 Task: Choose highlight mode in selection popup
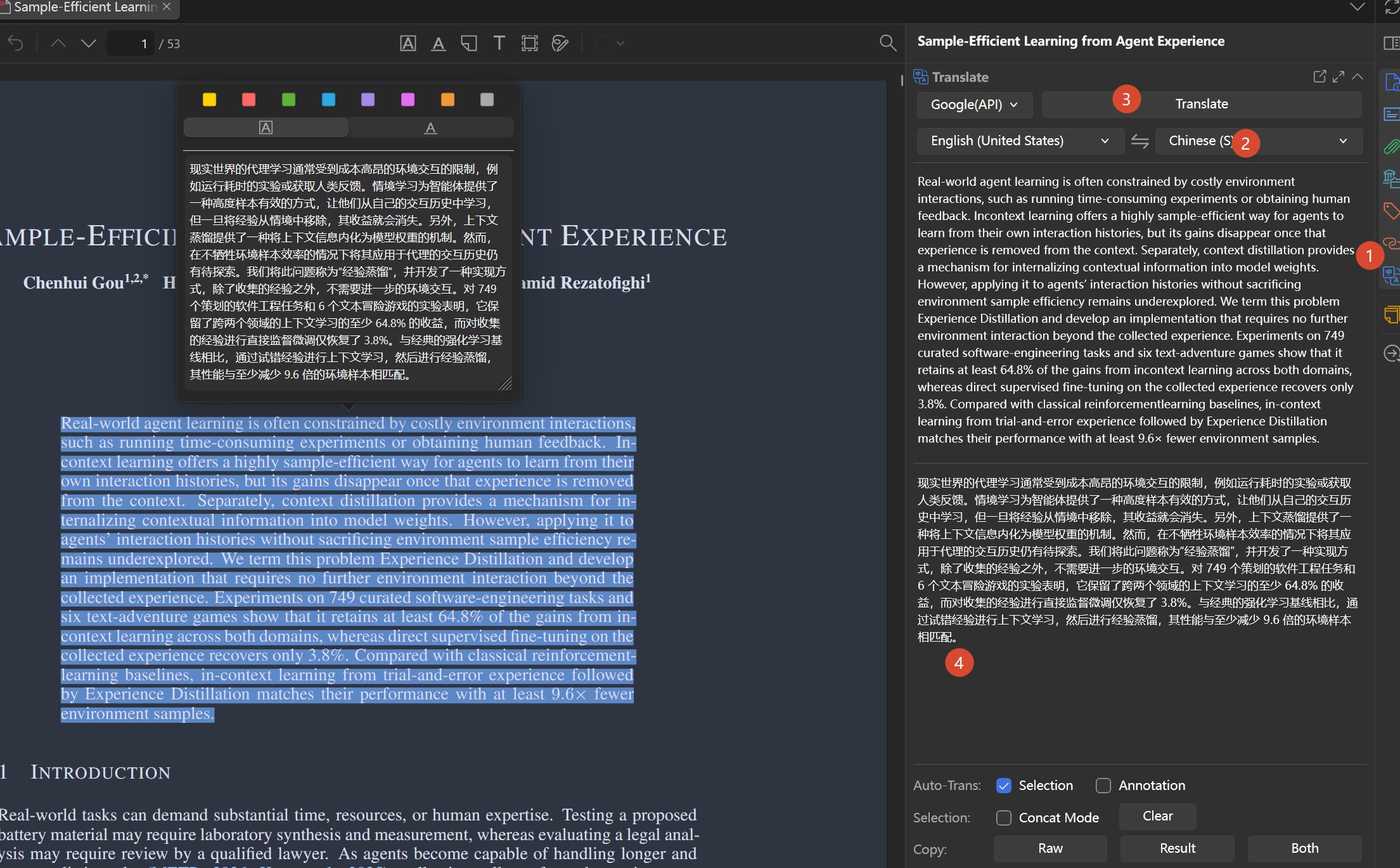[x=266, y=127]
